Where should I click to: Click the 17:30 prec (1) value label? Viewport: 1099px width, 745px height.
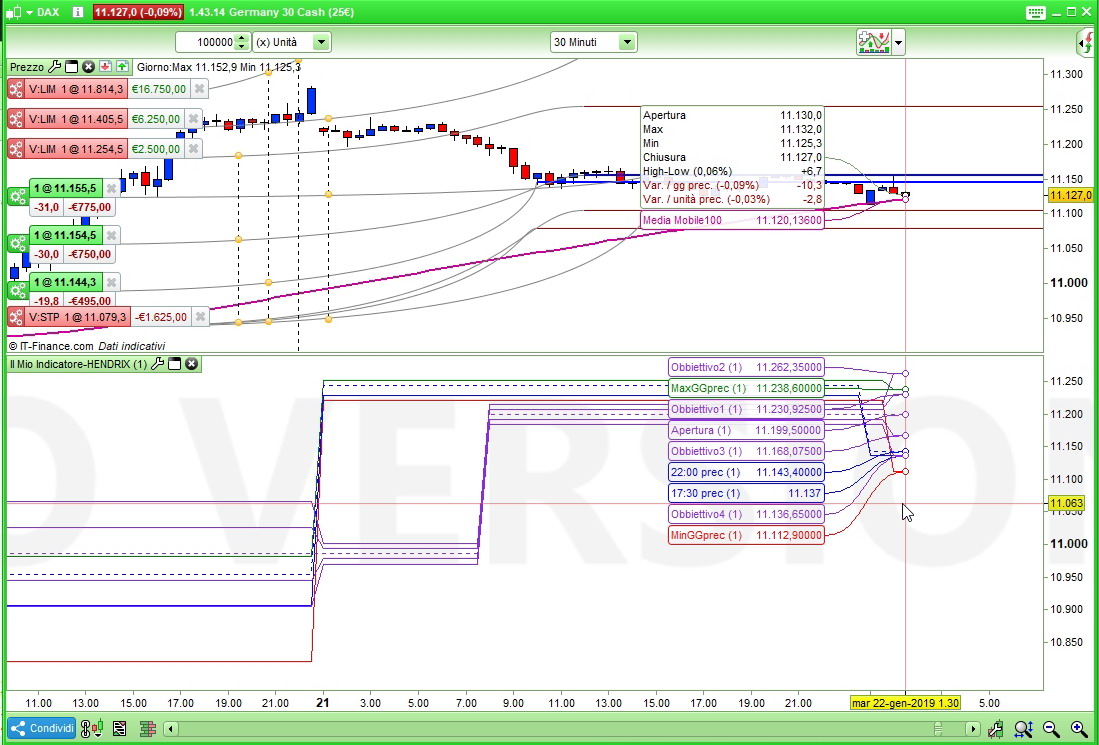click(746, 493)
